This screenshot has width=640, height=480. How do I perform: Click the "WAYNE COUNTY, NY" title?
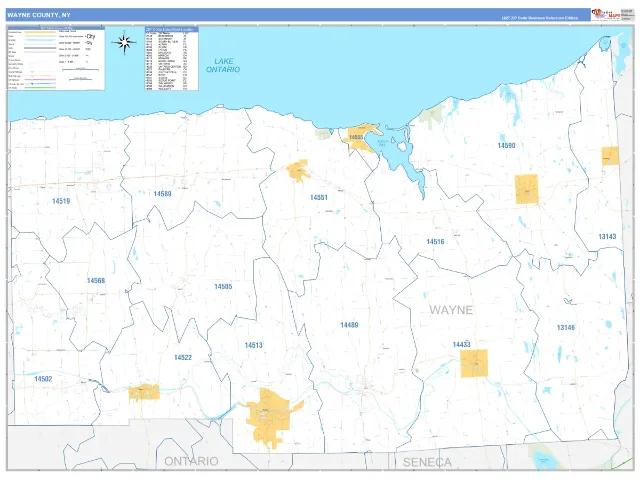[x=39, y=15]
